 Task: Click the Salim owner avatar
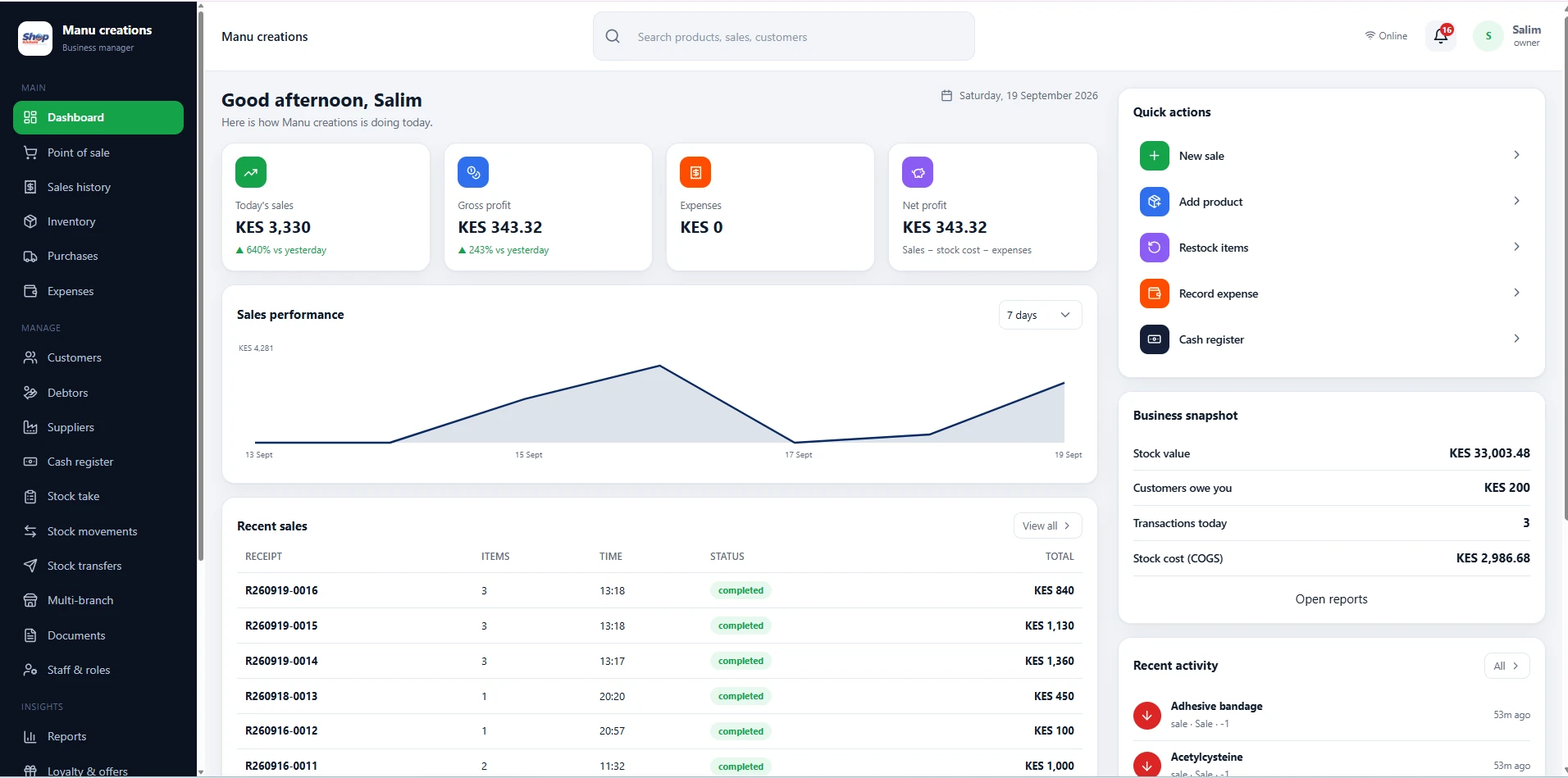1488,36
